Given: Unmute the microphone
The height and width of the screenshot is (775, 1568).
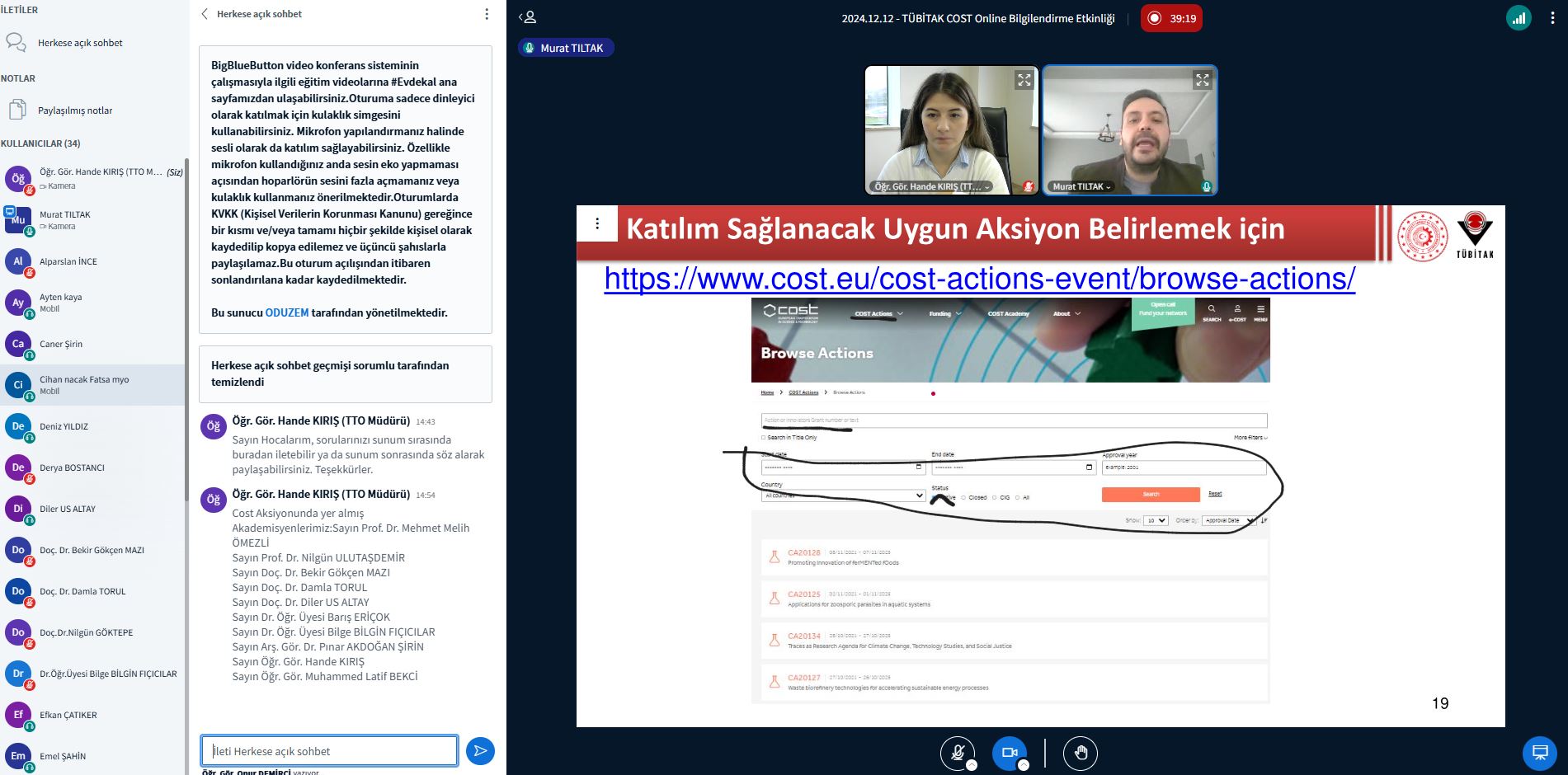Looking at the screenshot, I should 958,753.
